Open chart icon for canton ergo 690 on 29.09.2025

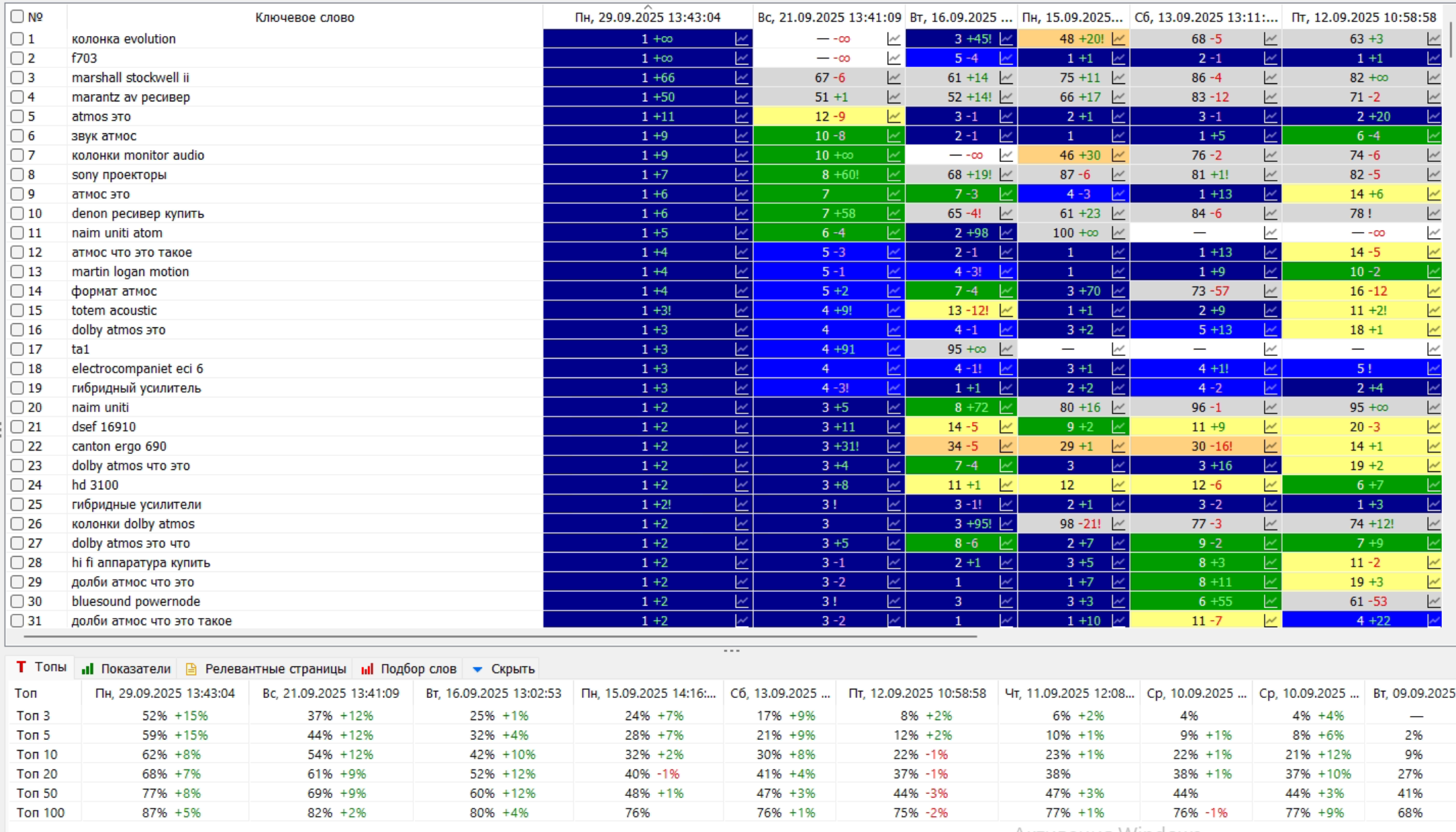click(741, 447)
